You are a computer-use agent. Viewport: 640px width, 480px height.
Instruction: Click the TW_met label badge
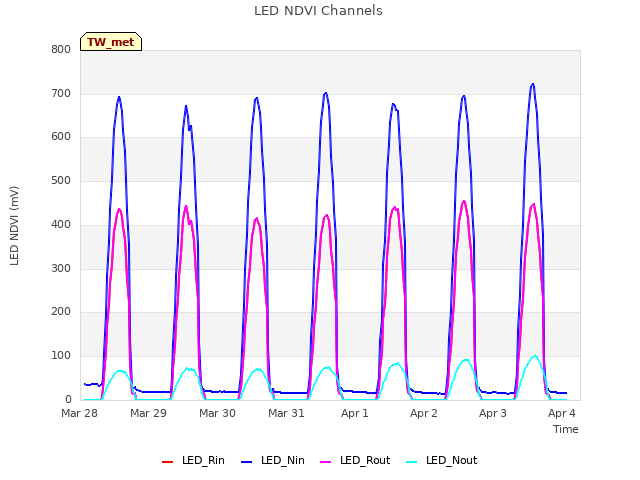(111, 42)
